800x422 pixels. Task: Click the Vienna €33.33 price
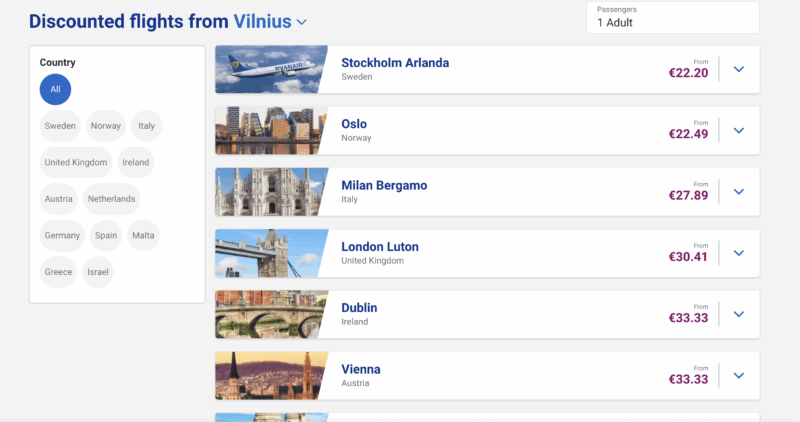click(688, 379)
